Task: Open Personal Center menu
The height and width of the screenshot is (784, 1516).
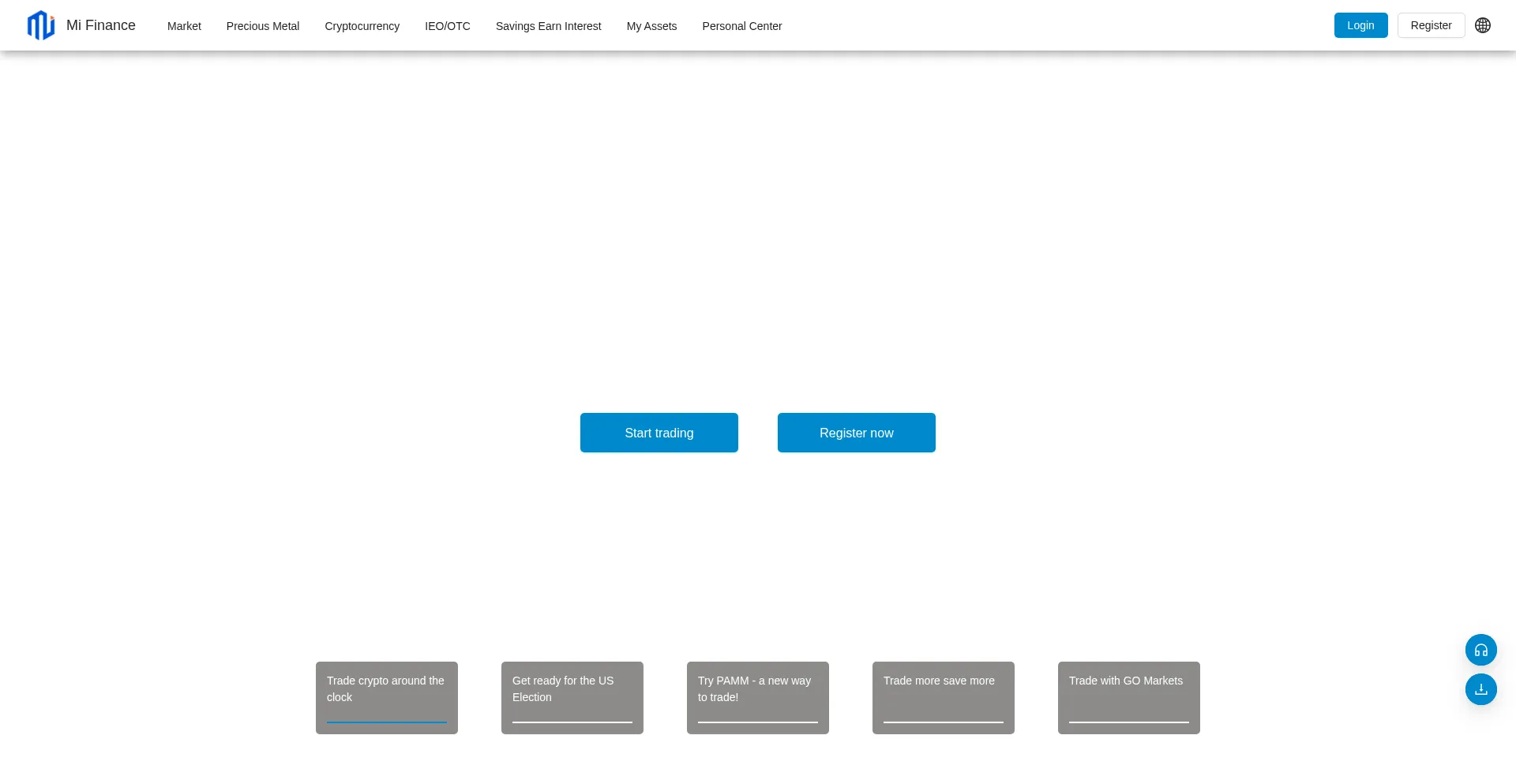Action: point(741,26)
